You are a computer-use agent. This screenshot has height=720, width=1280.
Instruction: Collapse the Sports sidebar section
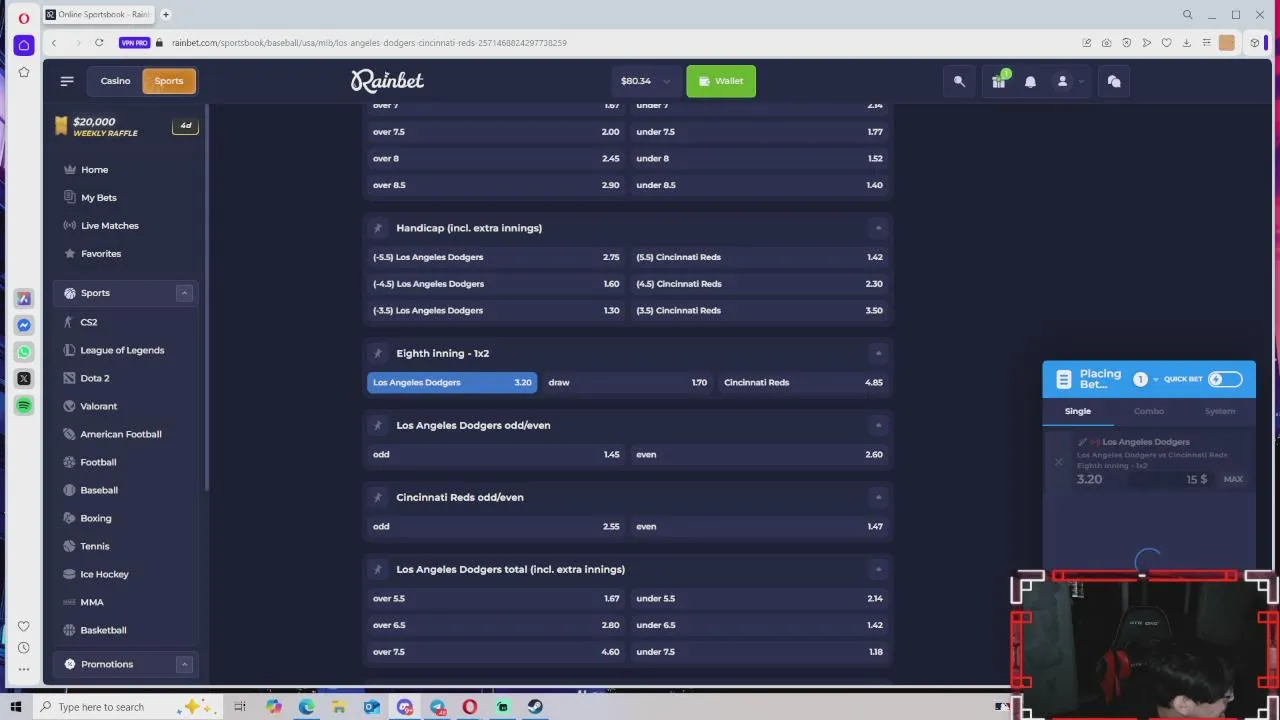184,293
